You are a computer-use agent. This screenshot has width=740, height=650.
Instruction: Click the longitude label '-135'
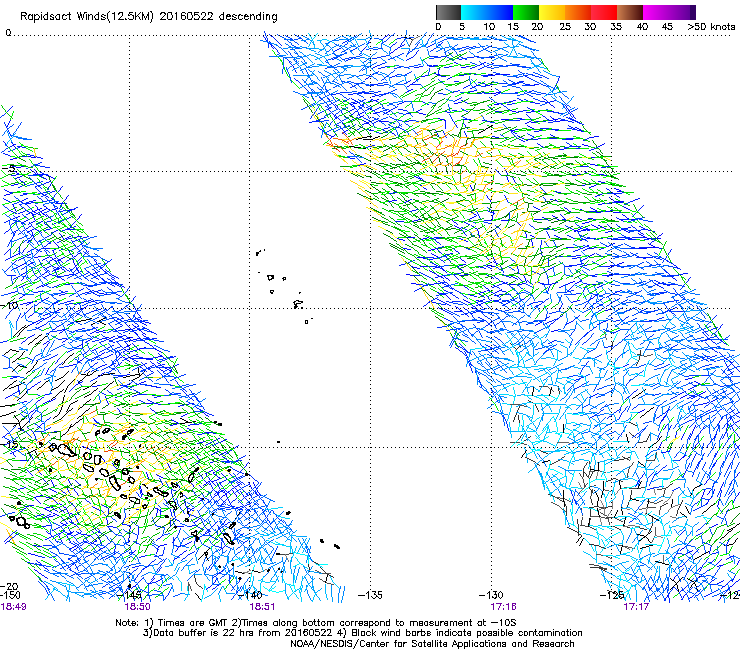coord(370,595)
